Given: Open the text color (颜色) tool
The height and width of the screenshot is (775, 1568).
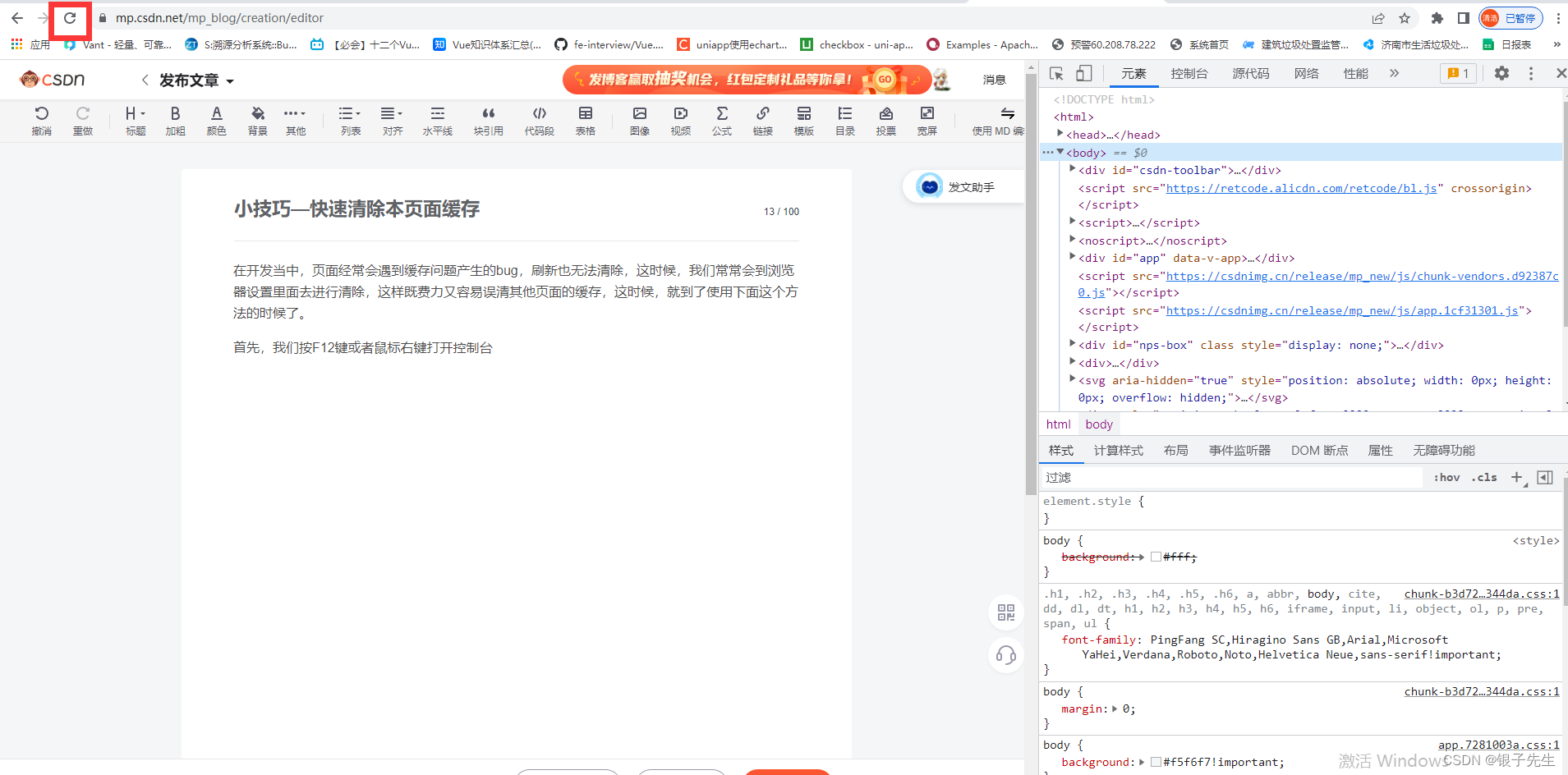Looking at the screenshot, I should [x=216, y=121].
